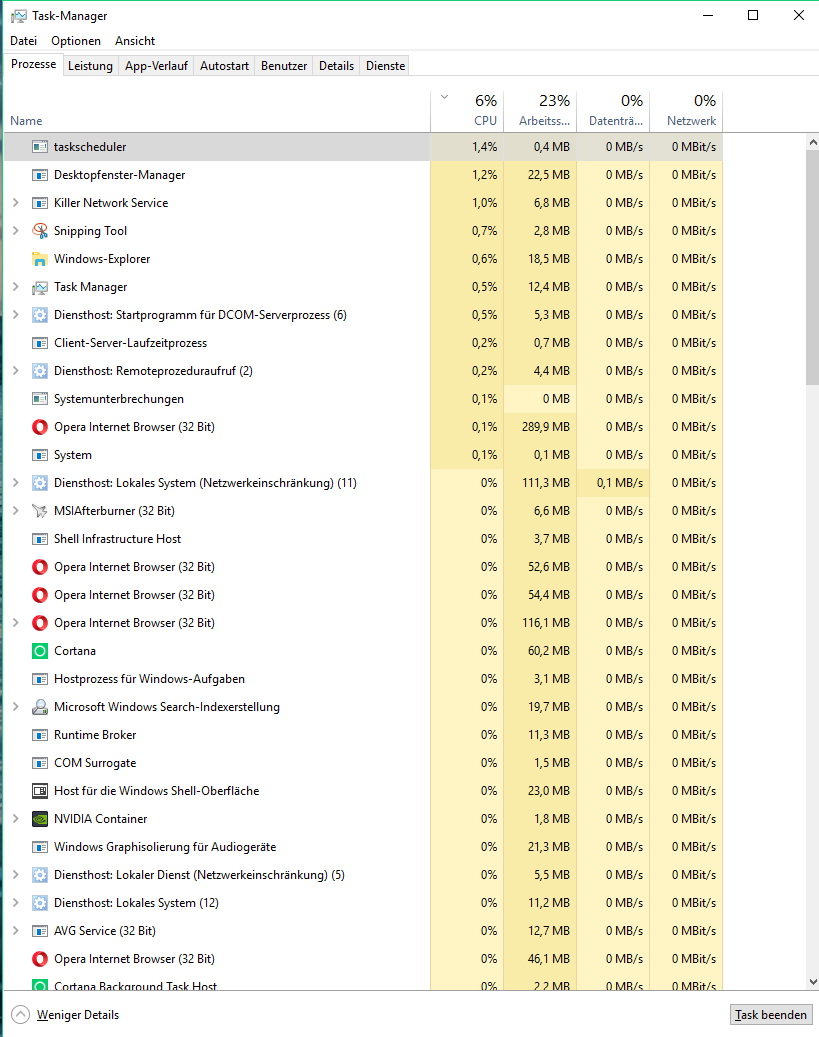The image size is (819, 1037).
Task: Open the Optionen menu
Action: [76, 41]
